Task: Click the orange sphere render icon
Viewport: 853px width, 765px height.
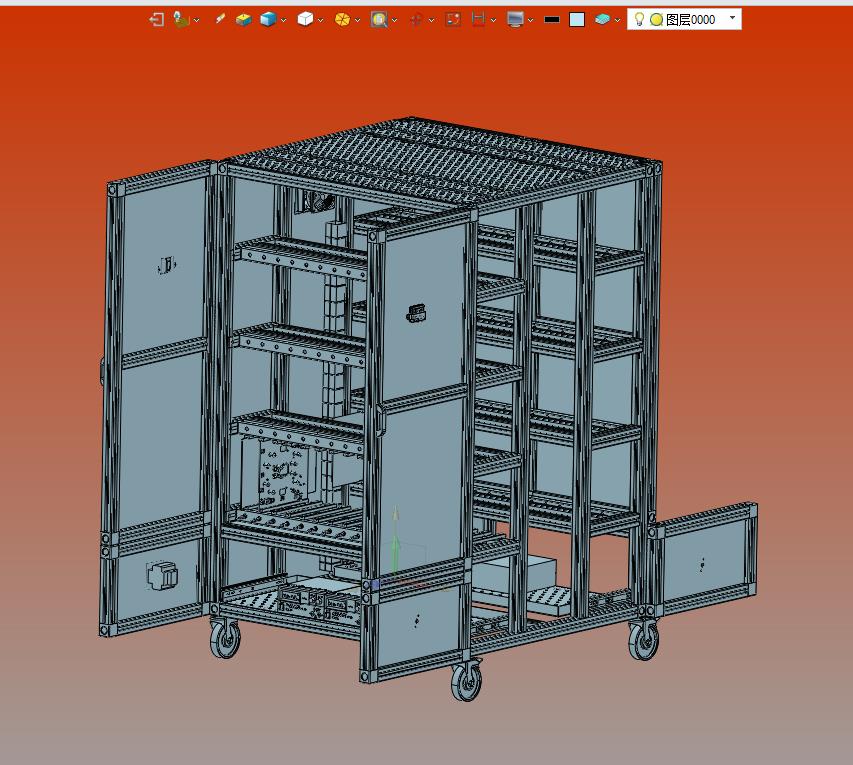Action: (x=342, y=19)
